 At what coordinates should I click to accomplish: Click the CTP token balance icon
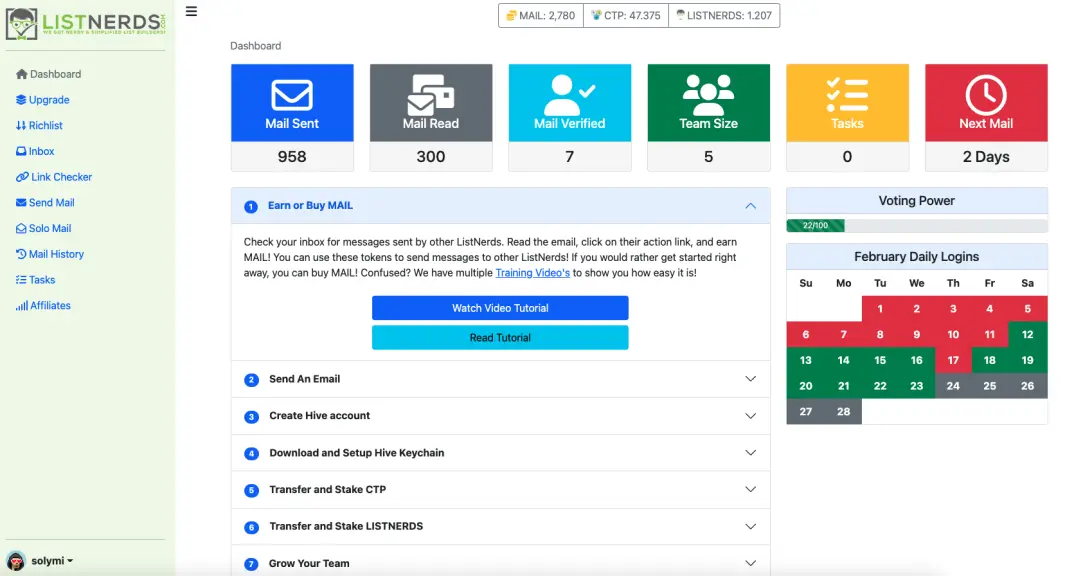(596, 15)
